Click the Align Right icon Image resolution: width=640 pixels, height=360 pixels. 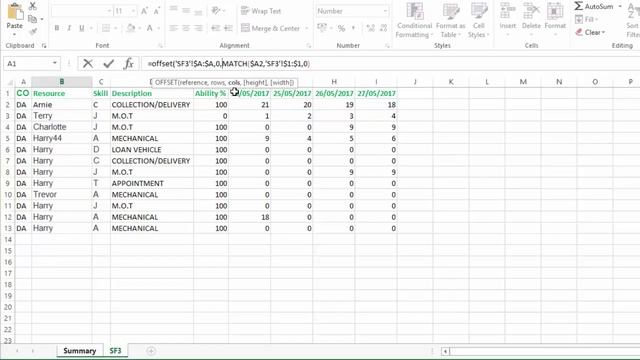click(x=198, y=28)
